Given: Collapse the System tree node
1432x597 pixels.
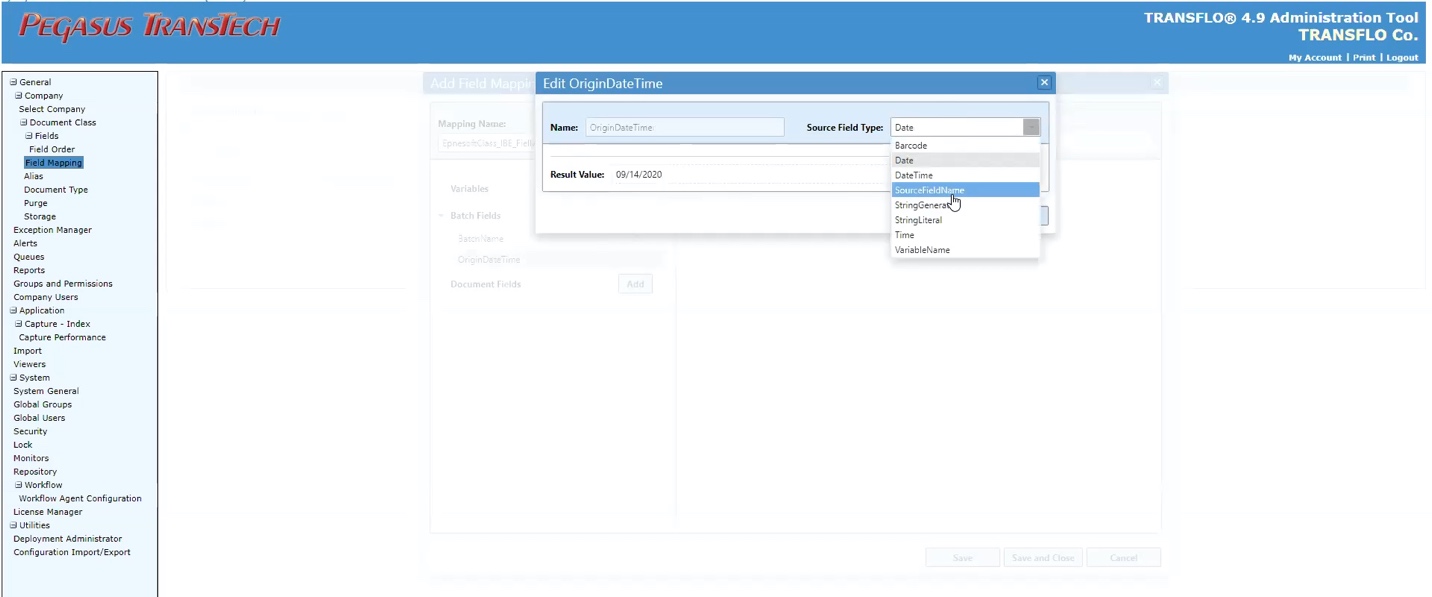Looking at the screenshot, I should point(13,378).
